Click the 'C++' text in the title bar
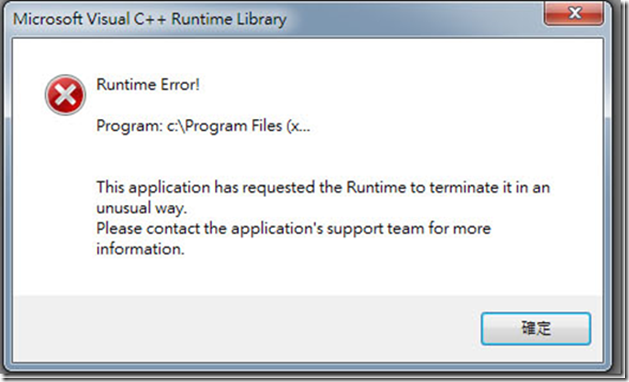 pos(150,19)
